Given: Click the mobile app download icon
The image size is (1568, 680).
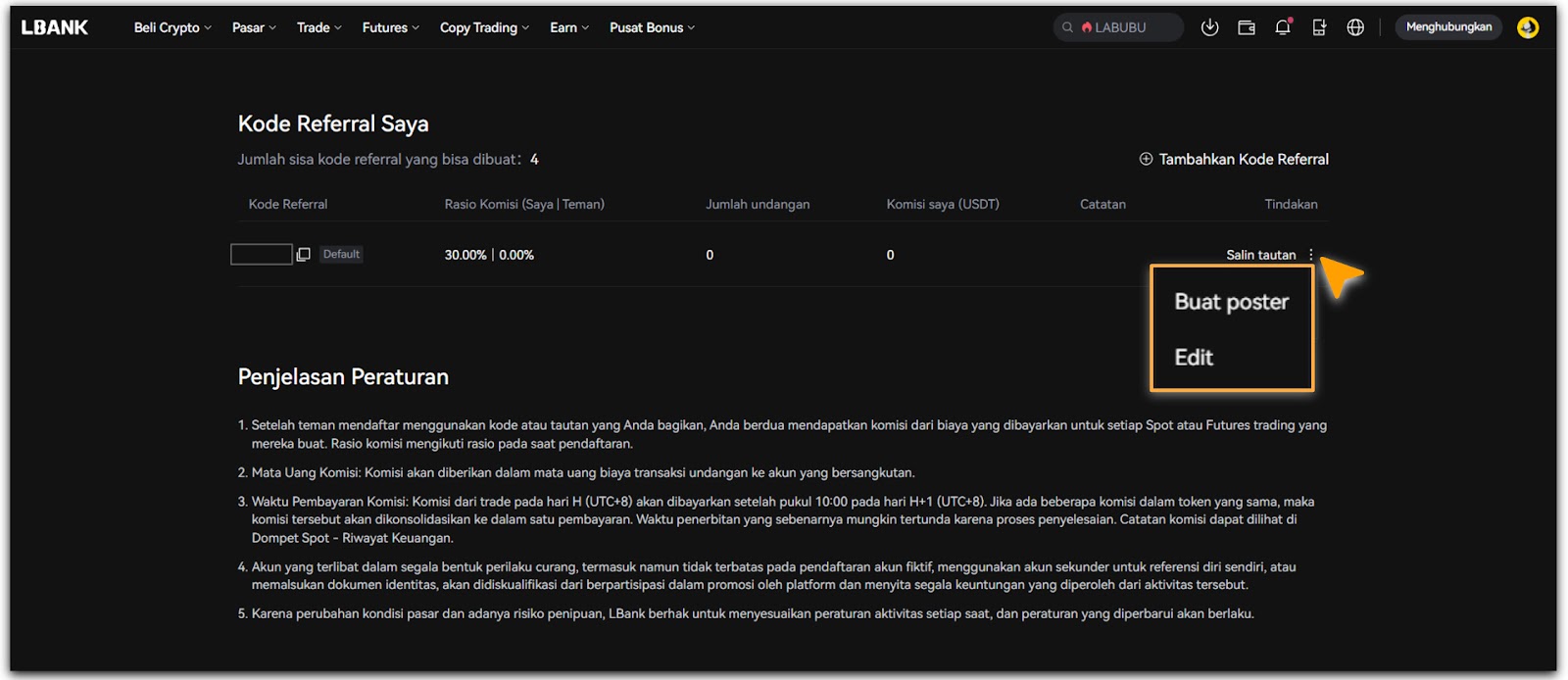Looking at the screenshot, I should point(1319,27).
